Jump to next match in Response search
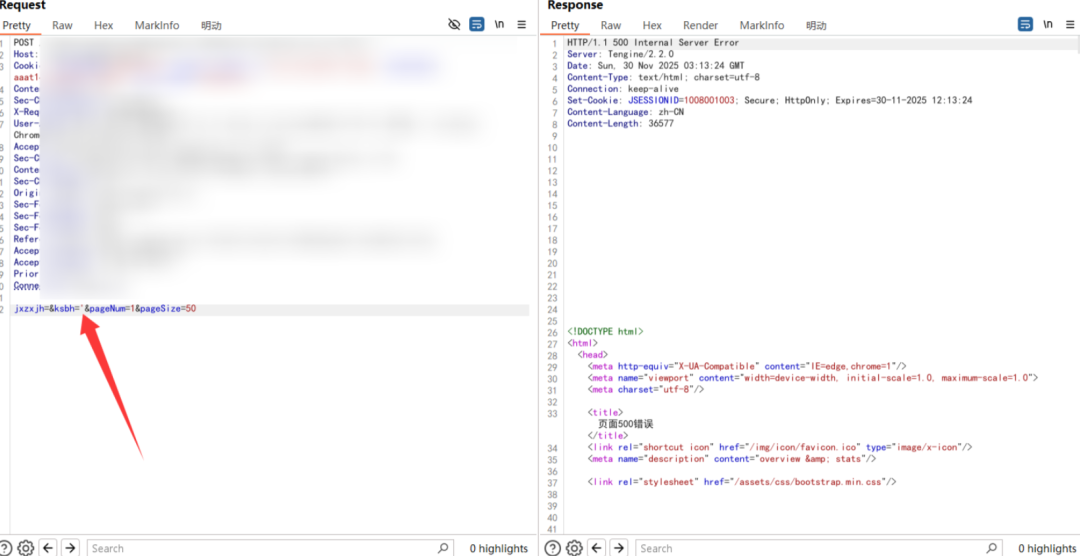The height and width of the screenshot is (556, 1080). [618, 548]
